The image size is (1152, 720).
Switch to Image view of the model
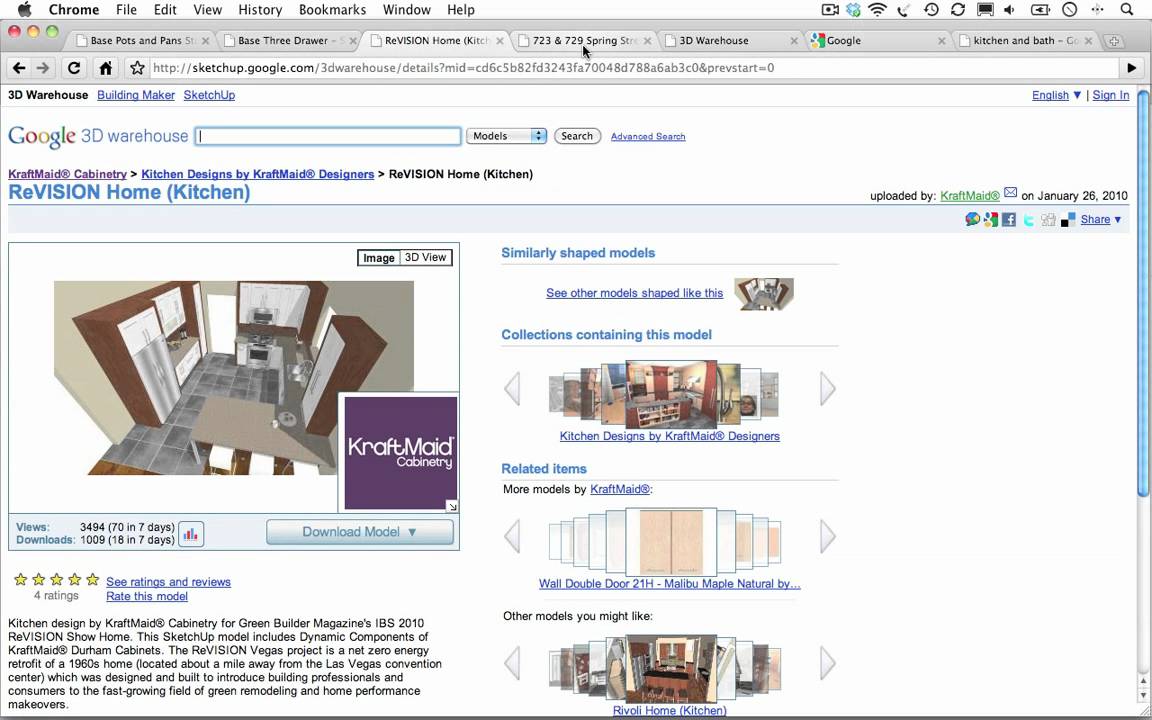tap(379, 258)
